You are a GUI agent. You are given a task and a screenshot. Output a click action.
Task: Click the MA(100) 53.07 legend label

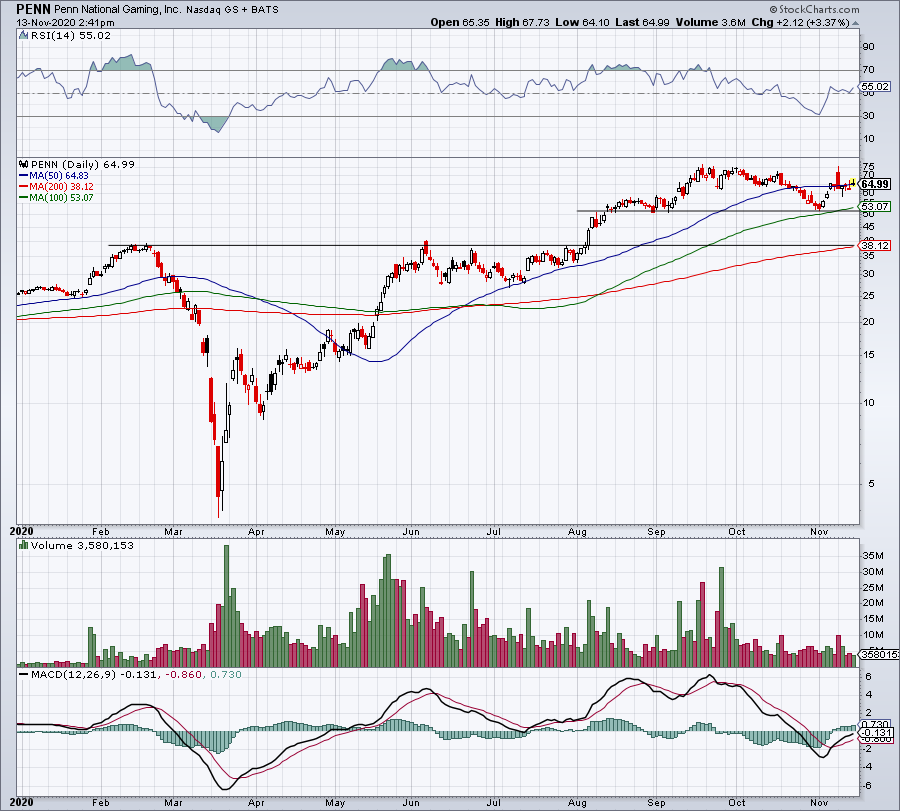[x=61, y=197]
